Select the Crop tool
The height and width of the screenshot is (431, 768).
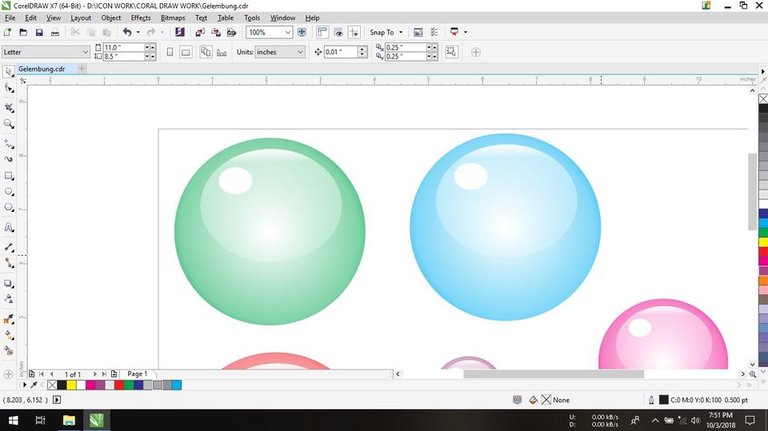(x=9, y=106)
